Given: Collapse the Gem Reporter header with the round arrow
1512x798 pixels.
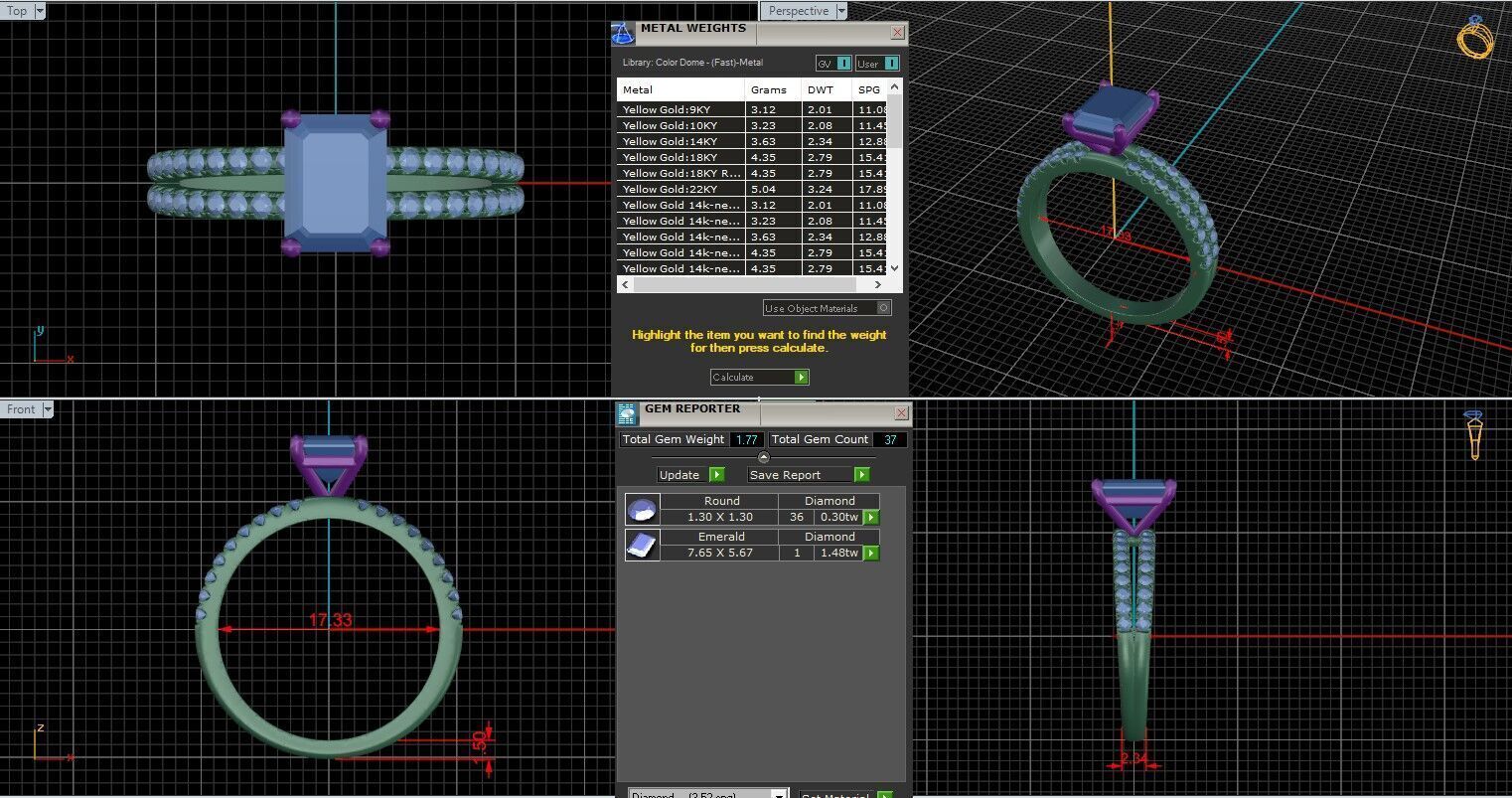Looking at the screenshot, I should tap(763, 457).
